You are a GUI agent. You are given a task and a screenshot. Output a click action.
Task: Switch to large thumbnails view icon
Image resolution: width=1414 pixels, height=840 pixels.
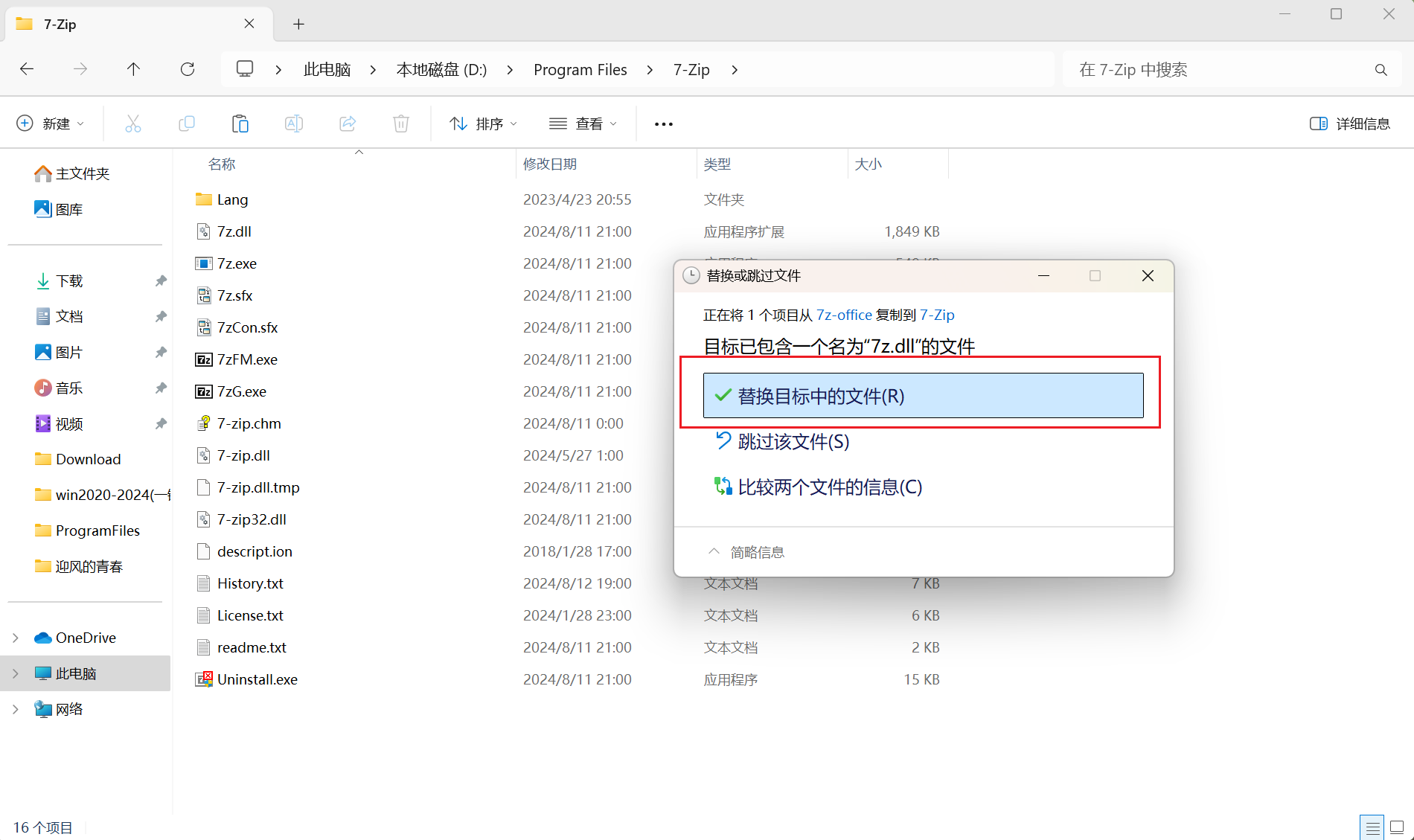(x=1397, y=827)
